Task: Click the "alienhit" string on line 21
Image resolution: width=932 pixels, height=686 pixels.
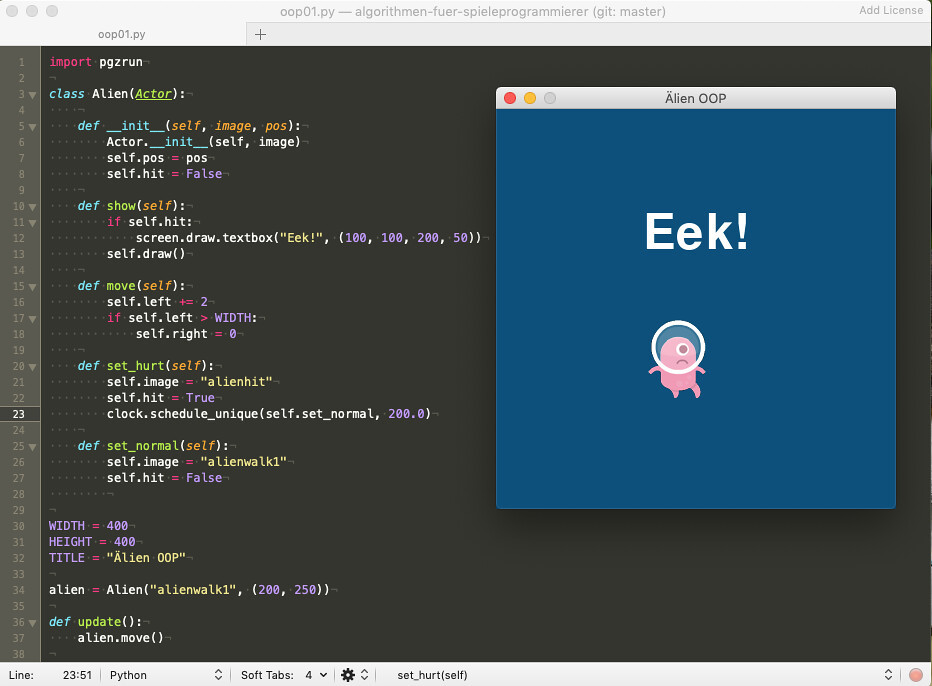Action: (236, 382)
